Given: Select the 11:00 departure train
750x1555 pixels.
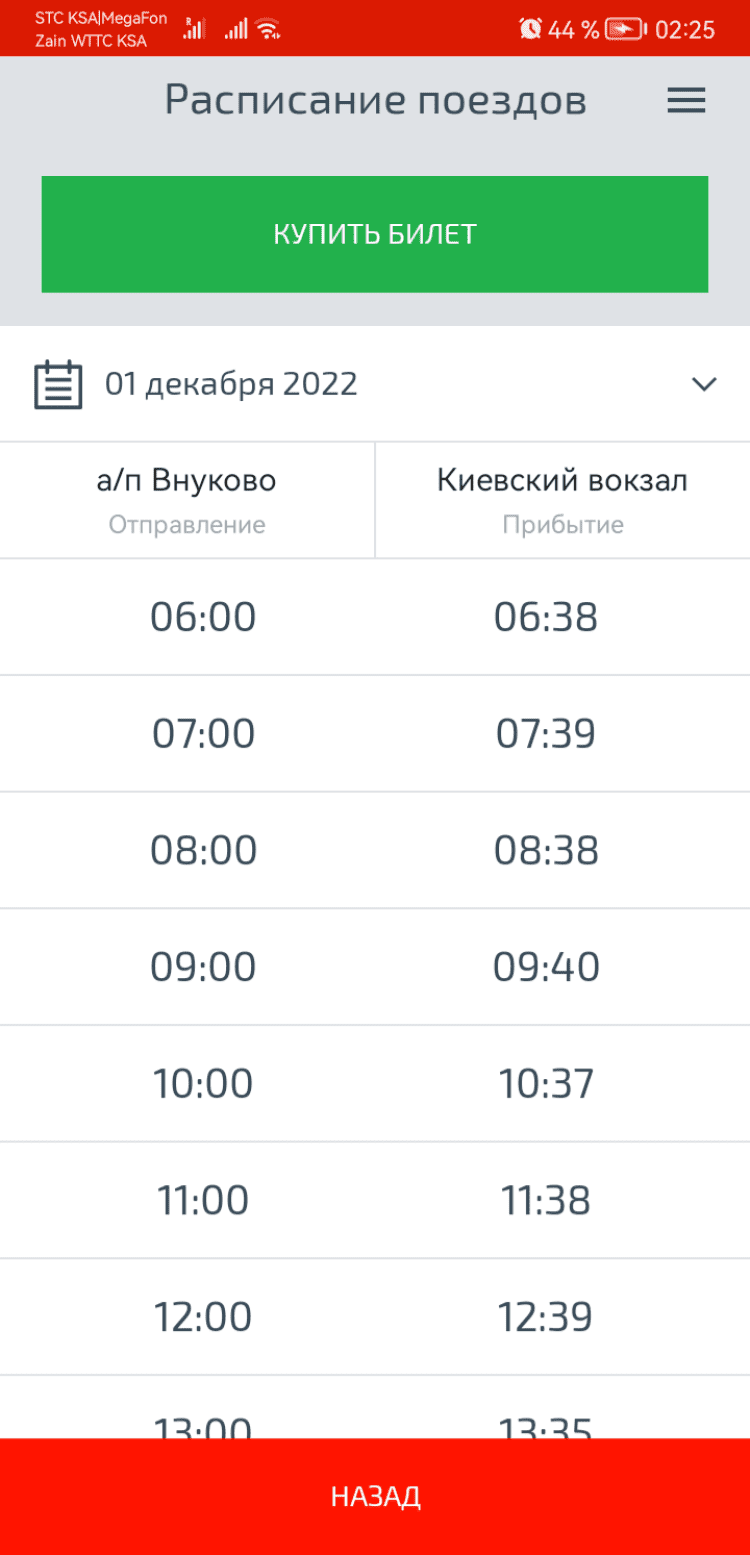Looking at the screenshot, I should pos(203,1200).
